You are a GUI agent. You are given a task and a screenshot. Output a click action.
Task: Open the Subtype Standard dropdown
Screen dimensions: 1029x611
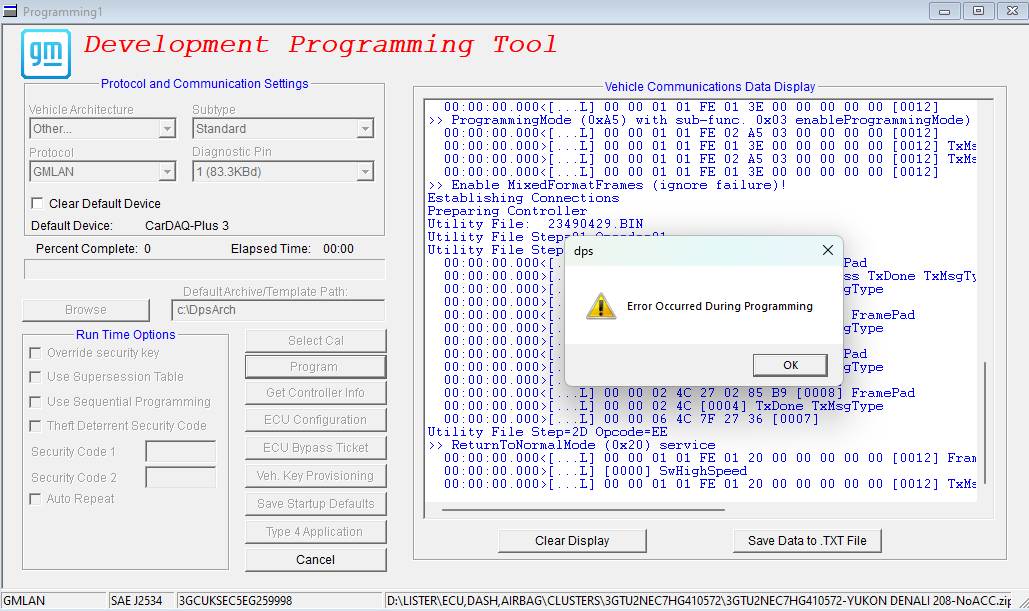365,129
